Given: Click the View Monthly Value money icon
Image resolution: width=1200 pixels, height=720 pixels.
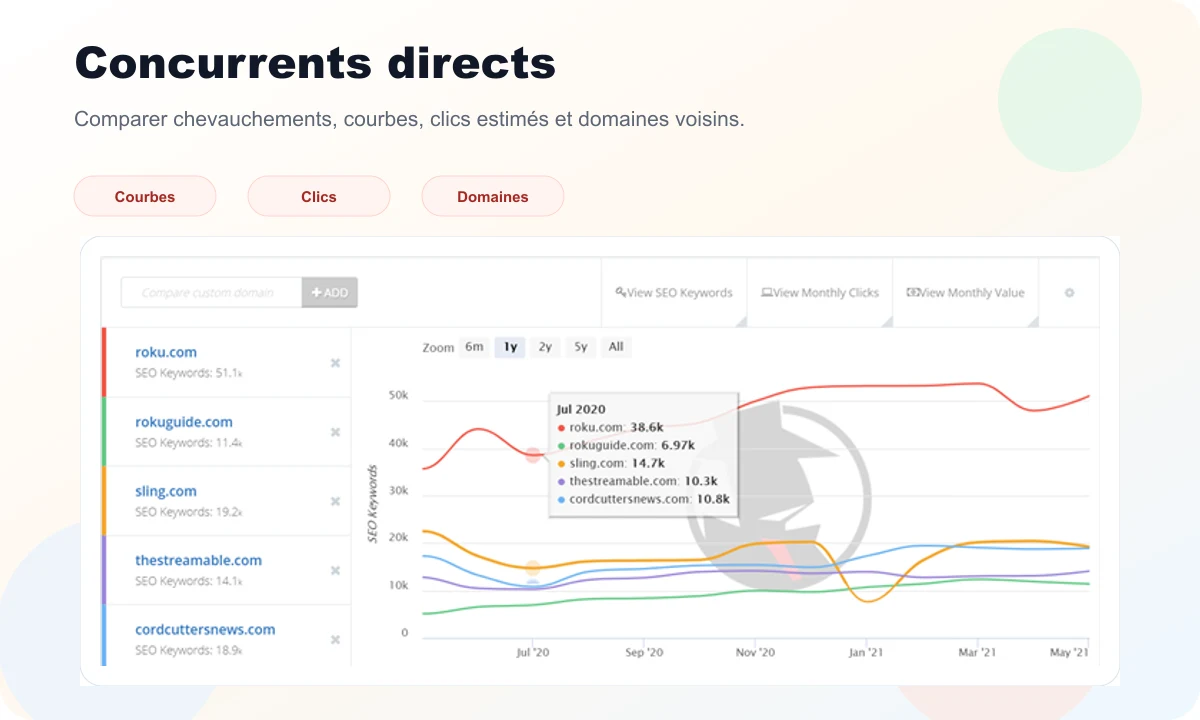Looking at the screenshot, I should pyautogui.click(x=912, y=292).
